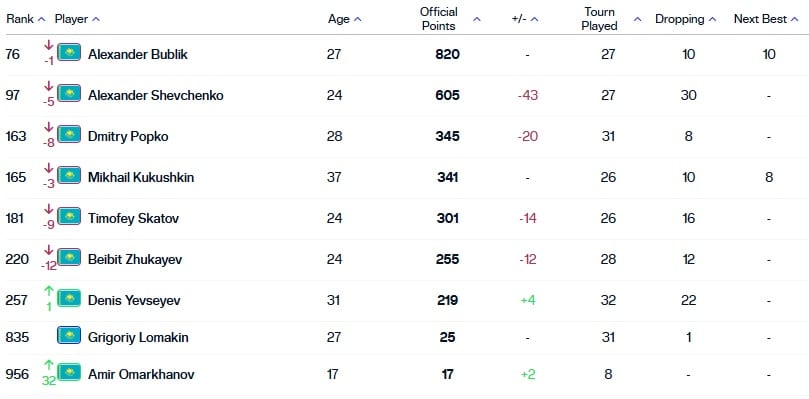Click flag icon beside Grigoriy Lomakin
Image resolution: width=809 pixels, height=399 pixels.
(x=69, y=335)
